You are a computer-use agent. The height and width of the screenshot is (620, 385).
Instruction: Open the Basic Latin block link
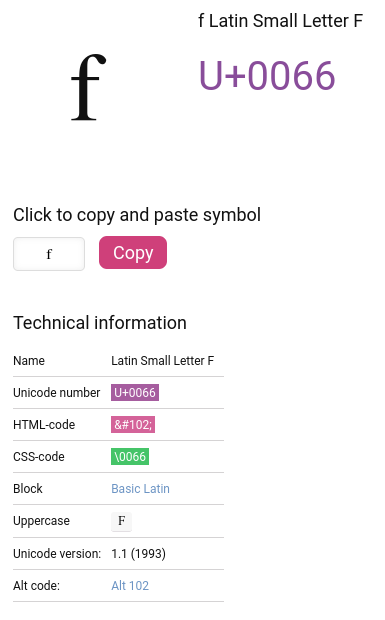coord(140,489)
